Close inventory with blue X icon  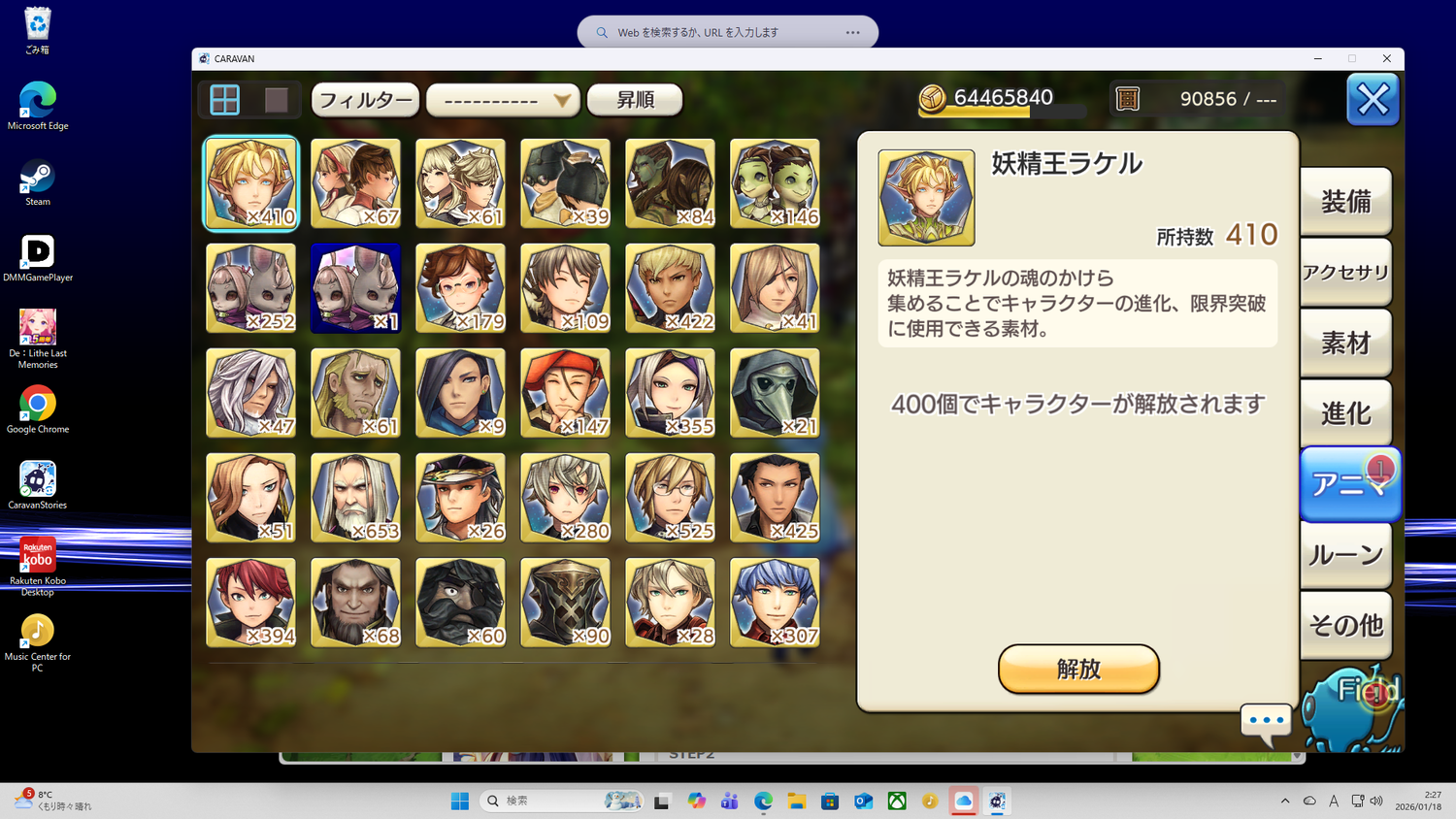click(x=1373, y=99)
